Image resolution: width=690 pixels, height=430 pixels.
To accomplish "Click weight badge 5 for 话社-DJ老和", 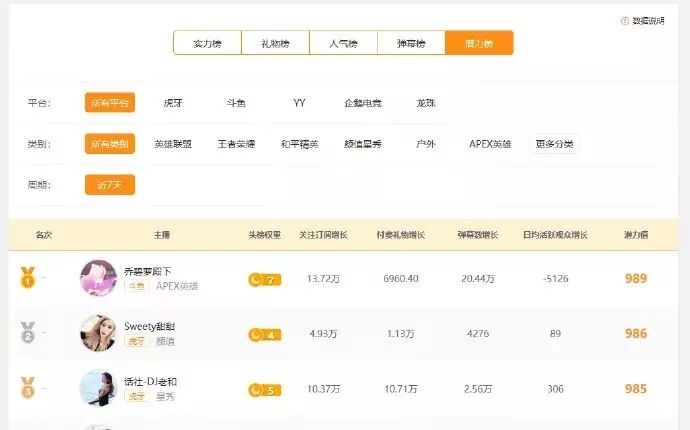I will tap(264, 390).
